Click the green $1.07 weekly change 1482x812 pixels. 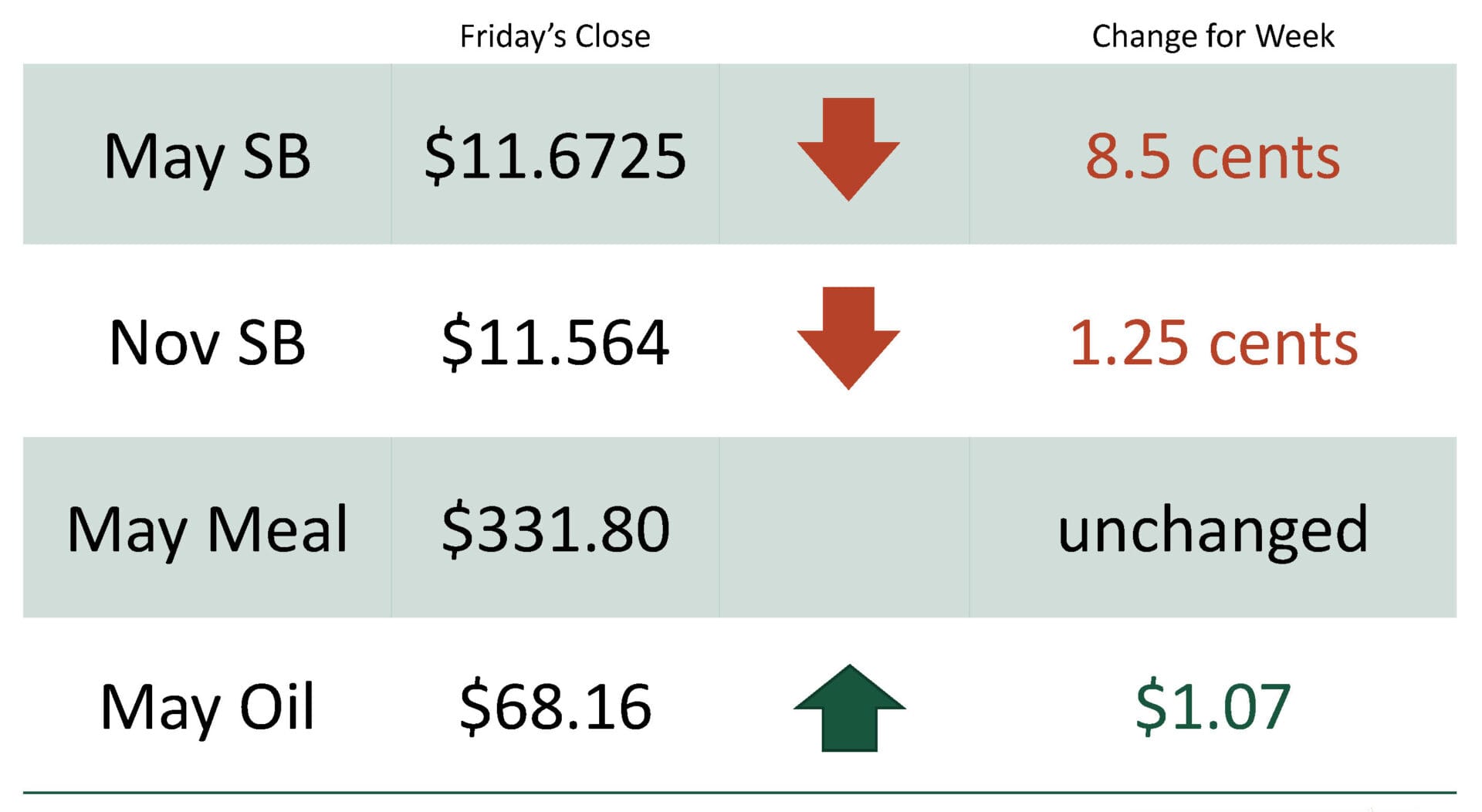(1213, 707)
